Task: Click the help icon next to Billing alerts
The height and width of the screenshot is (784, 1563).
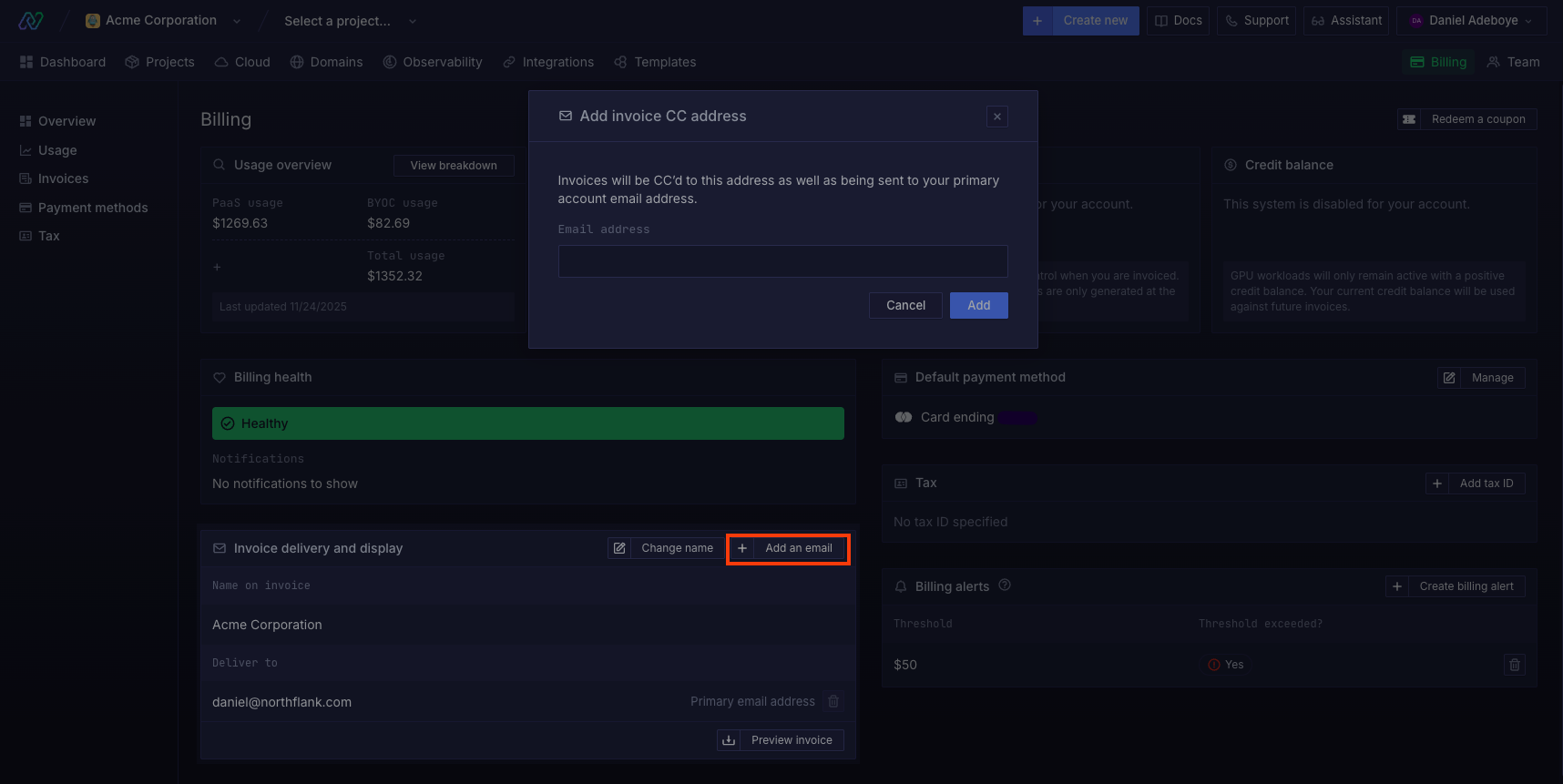Action: click(x=1005, y=585)
